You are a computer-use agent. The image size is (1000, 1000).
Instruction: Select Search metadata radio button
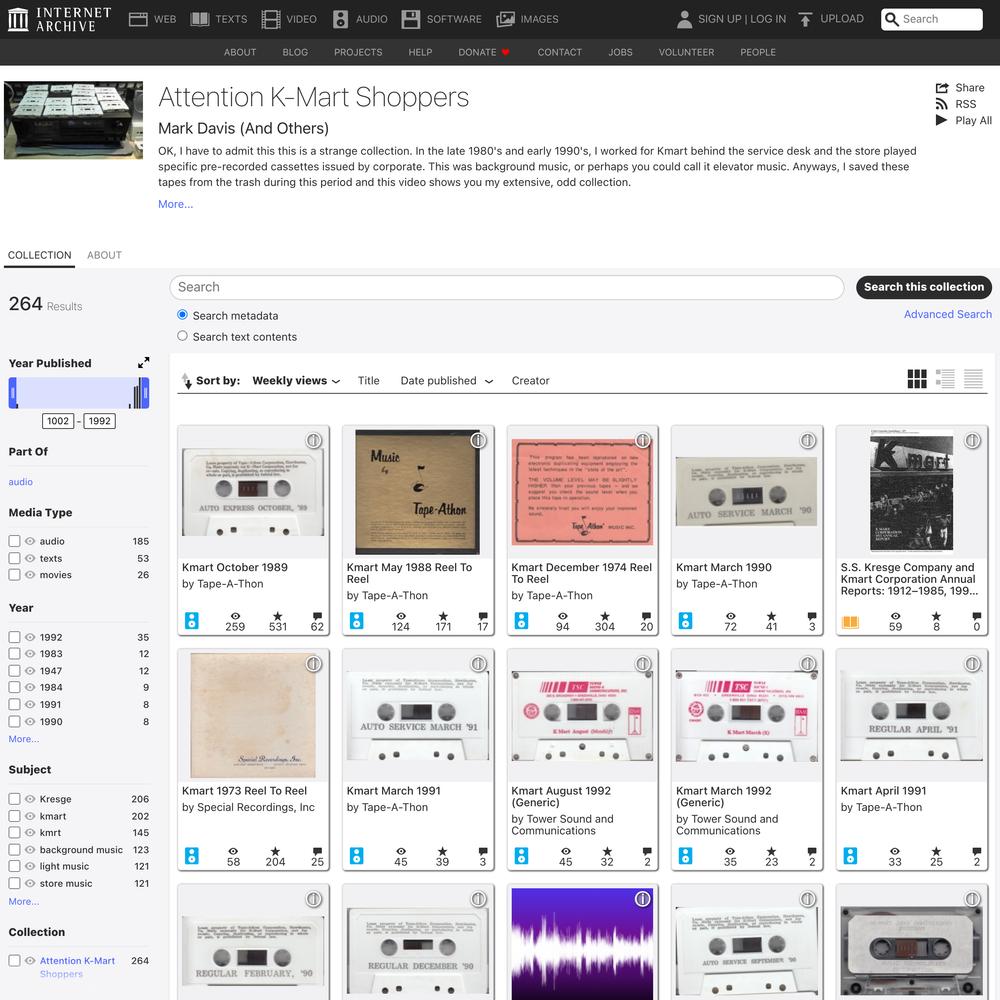(x=182, y=314)
